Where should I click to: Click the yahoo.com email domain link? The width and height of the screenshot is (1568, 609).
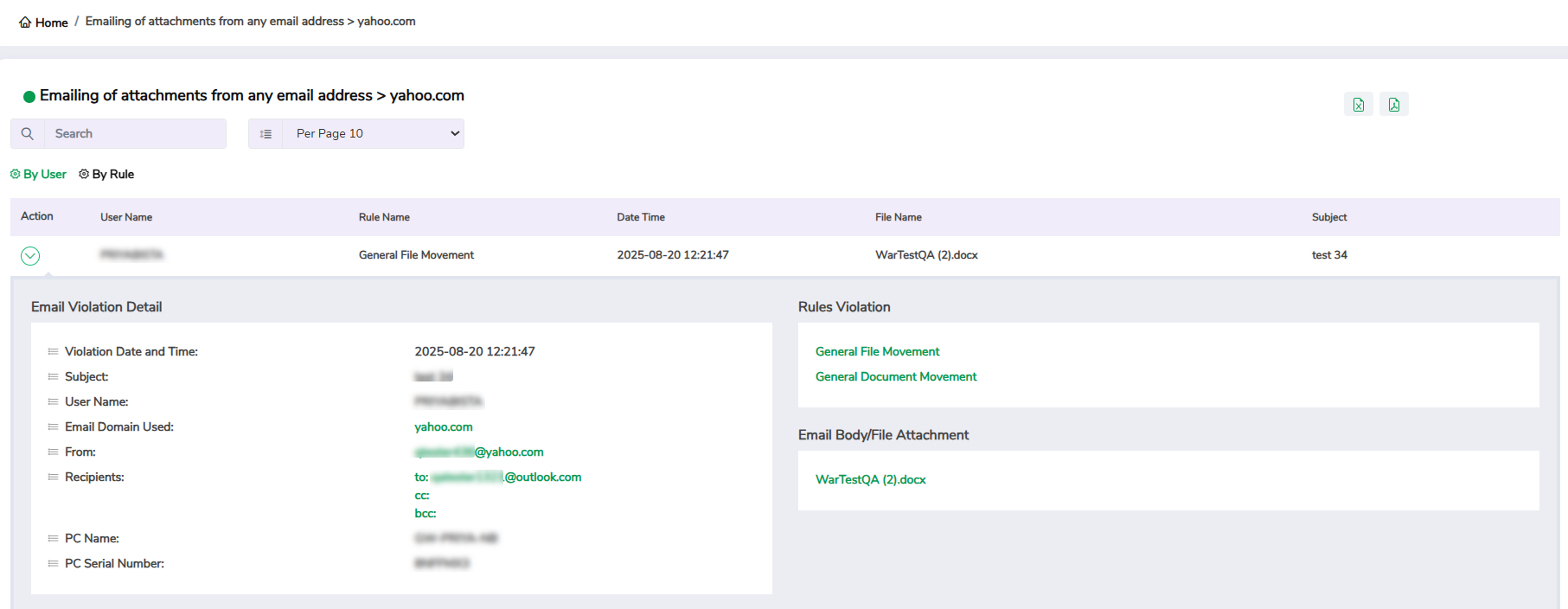pyautogui.click(x=443, y=427)
